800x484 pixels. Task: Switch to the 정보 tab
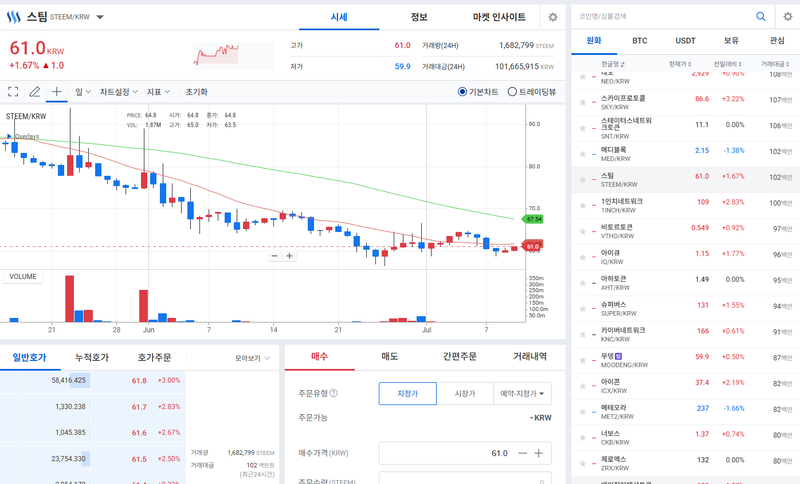419,17
